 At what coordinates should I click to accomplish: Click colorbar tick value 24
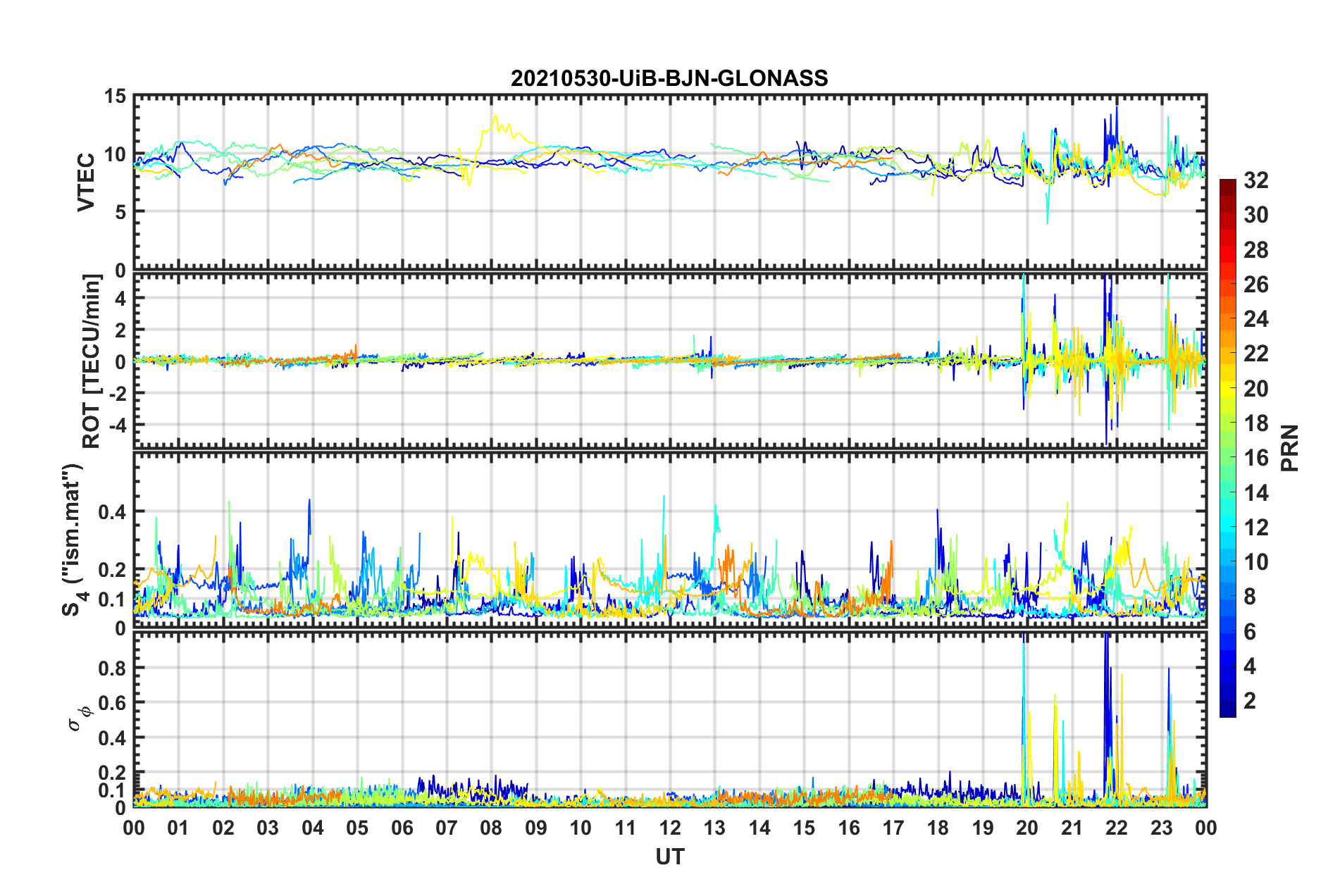[x=1255, y=319]
